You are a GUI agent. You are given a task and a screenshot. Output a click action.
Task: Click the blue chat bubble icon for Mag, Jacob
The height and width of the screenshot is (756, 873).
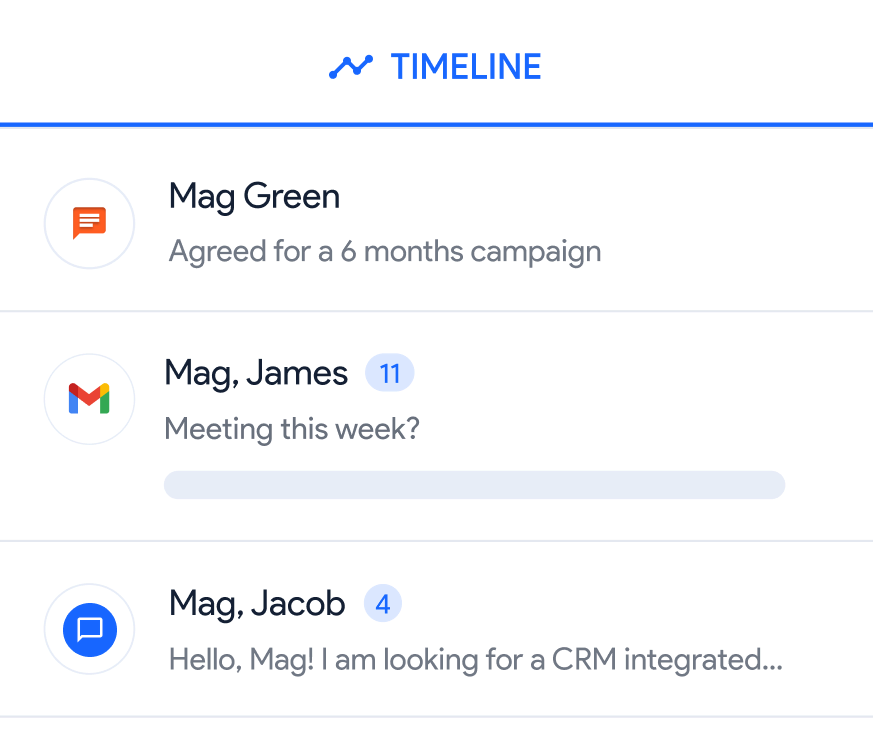(x=89, y=630)
